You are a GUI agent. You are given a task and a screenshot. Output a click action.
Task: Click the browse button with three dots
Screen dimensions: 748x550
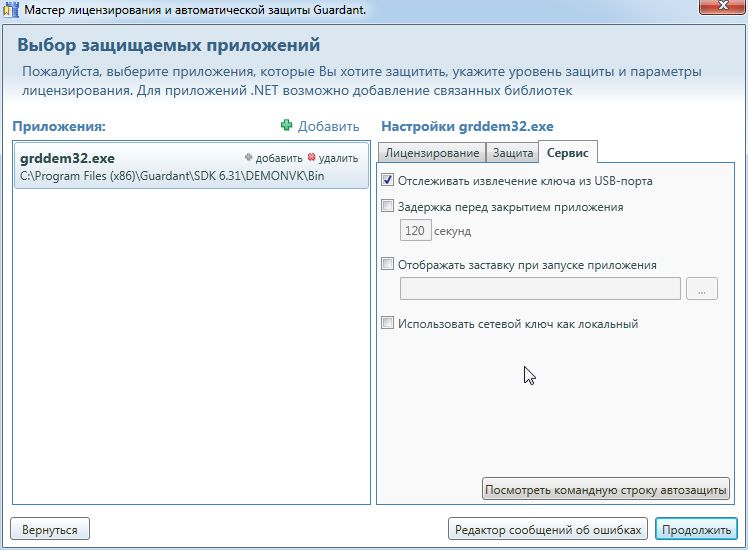click(702, 289)
